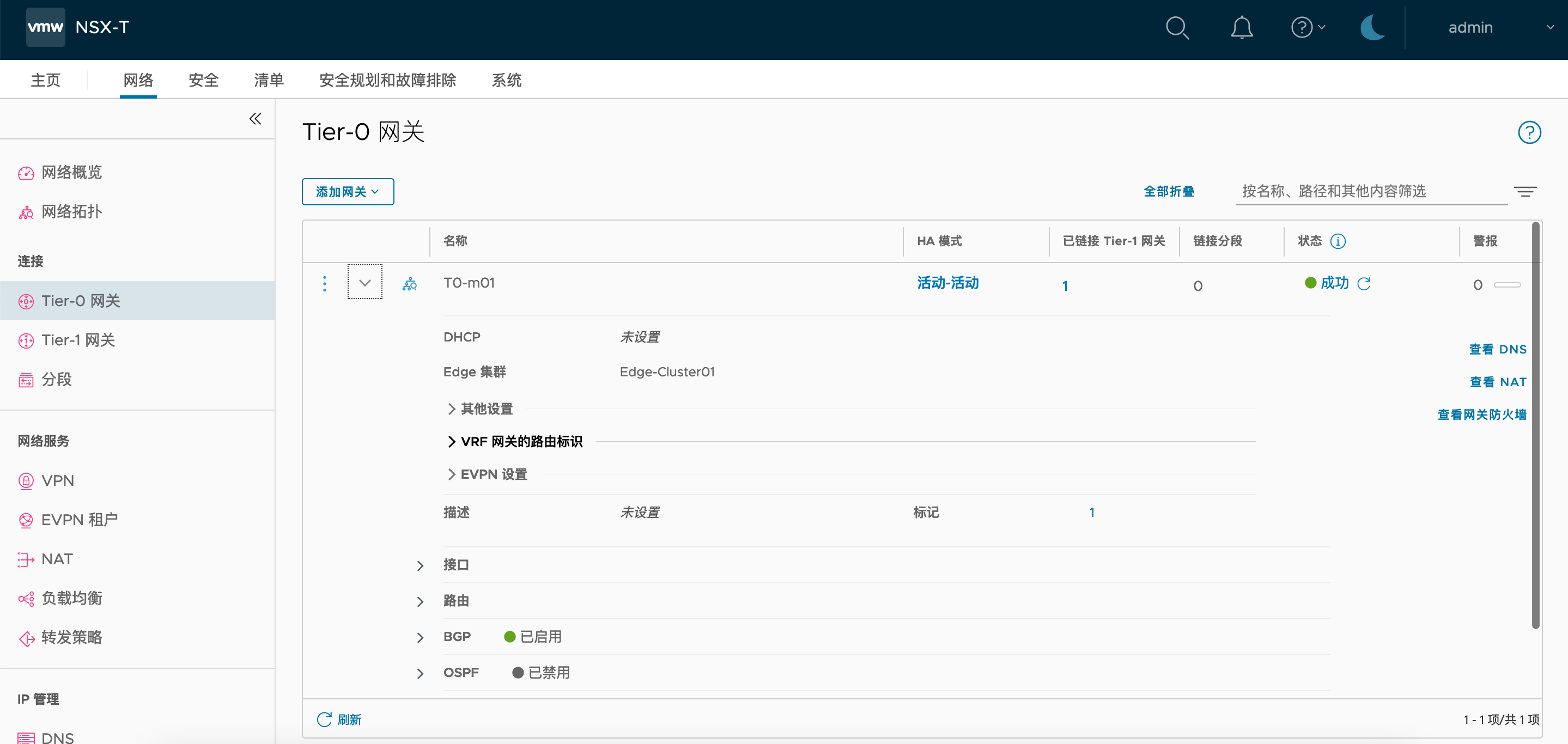1568x744 pixels.
Task: Click the 刷新 button at table bottom
Action: [x=339, y=719]
